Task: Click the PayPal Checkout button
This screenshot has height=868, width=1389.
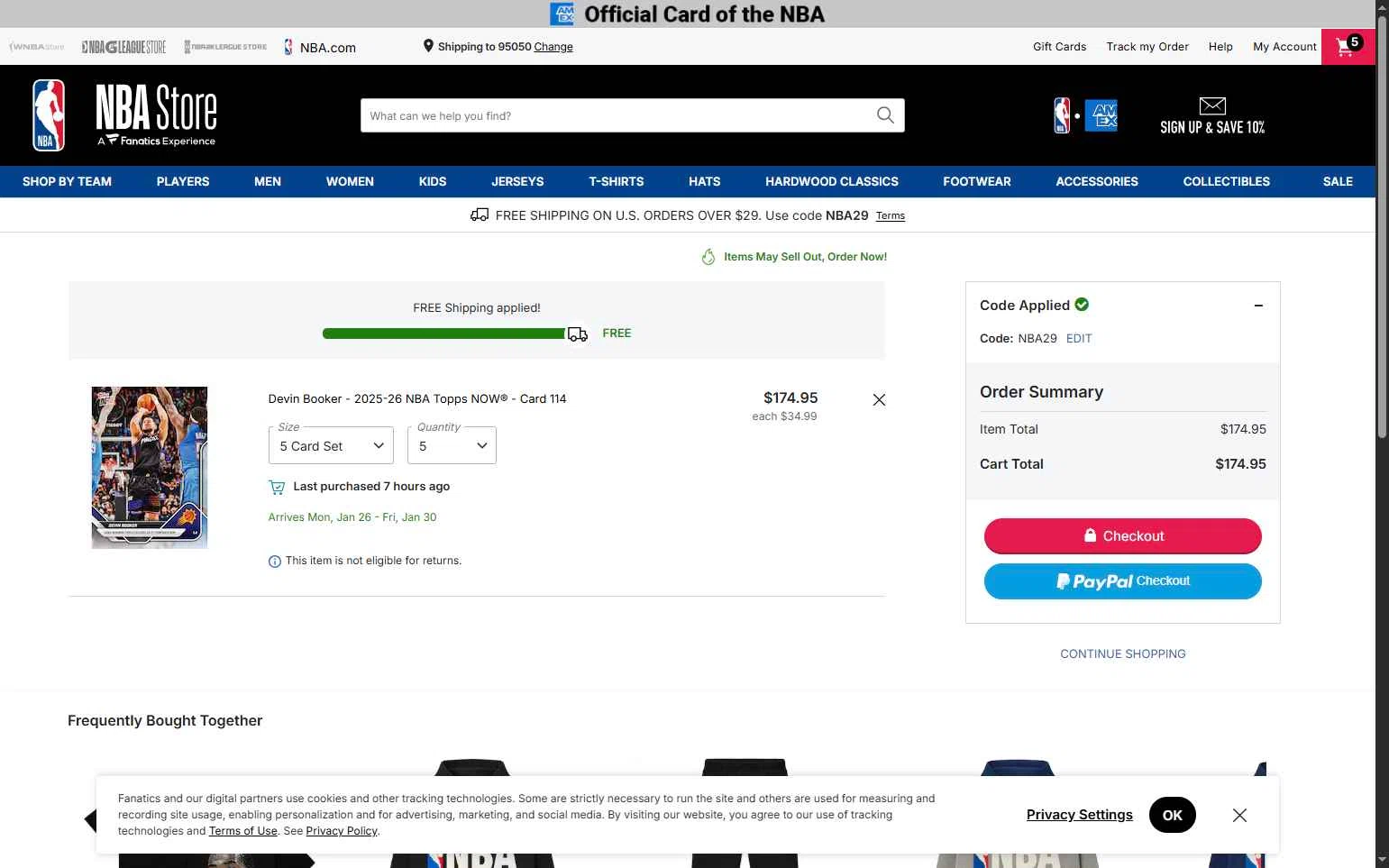Action: 1123,581
